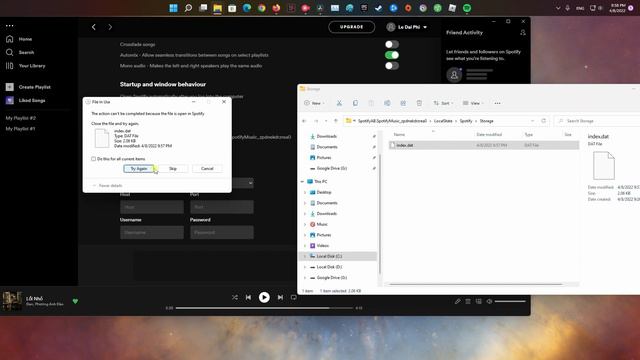This screenshot has width=640, height=360.
Task: Go back in Spotify navigation
Action: (x=94, y=27)
